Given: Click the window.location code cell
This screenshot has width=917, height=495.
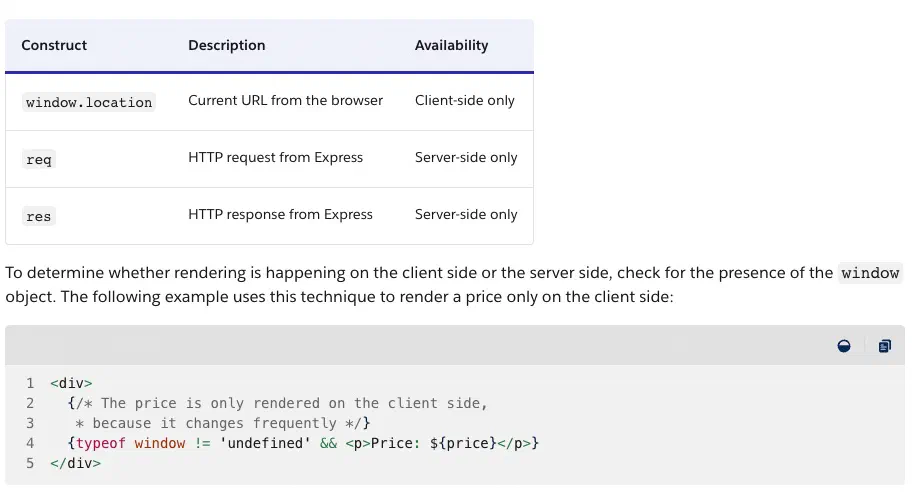Looking at the screenshot, I should coord(89,102).
